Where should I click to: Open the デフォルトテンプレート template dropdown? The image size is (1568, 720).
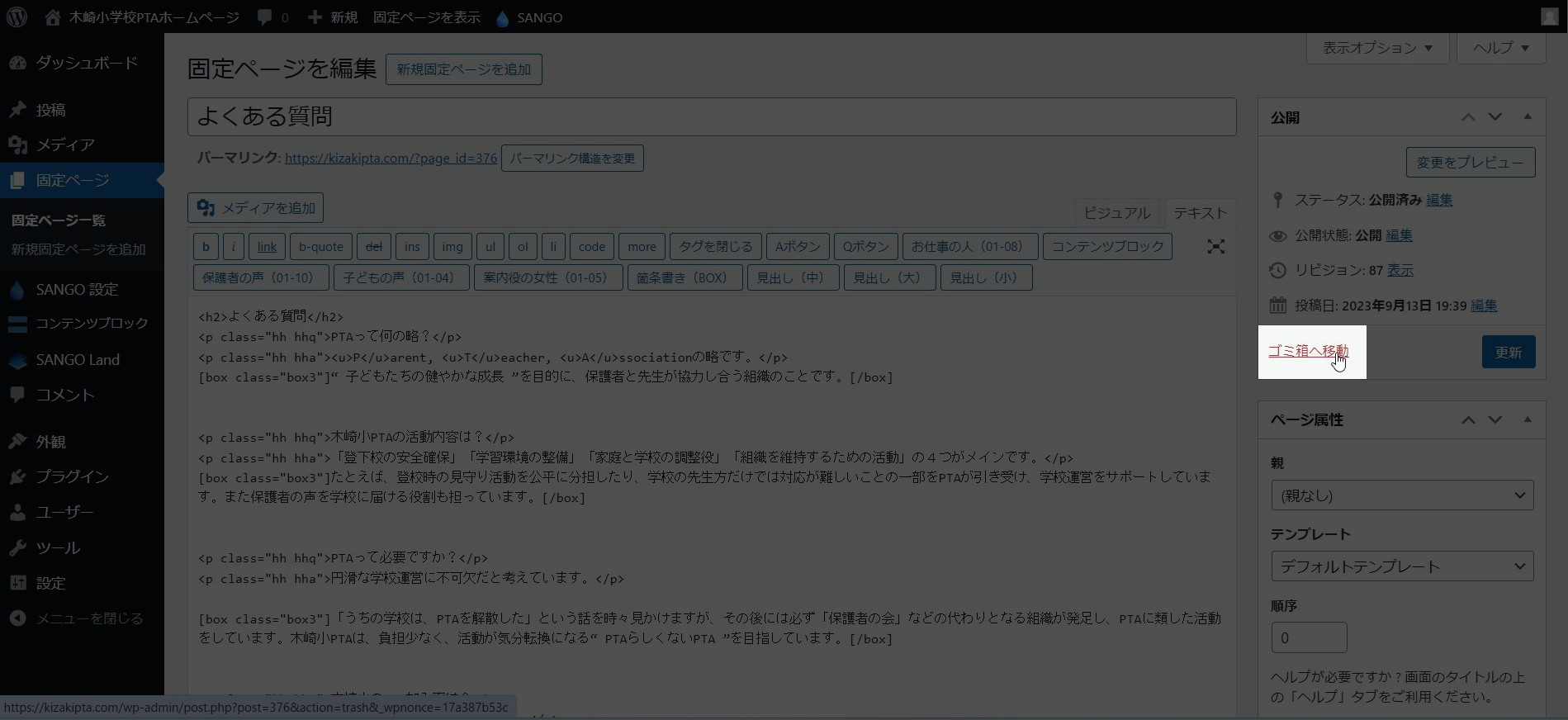1402,566
